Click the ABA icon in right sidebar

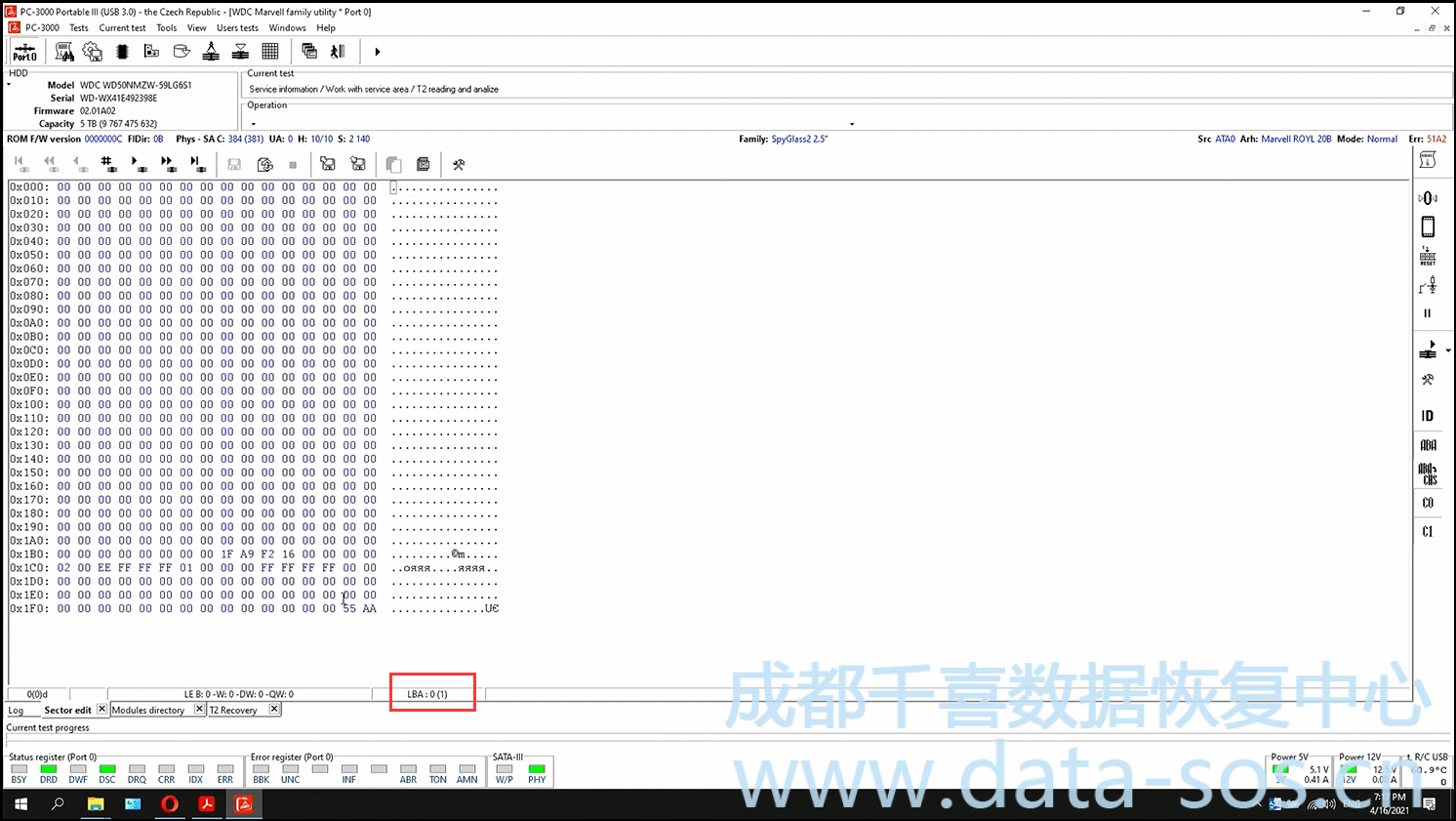pos(1428,445)
